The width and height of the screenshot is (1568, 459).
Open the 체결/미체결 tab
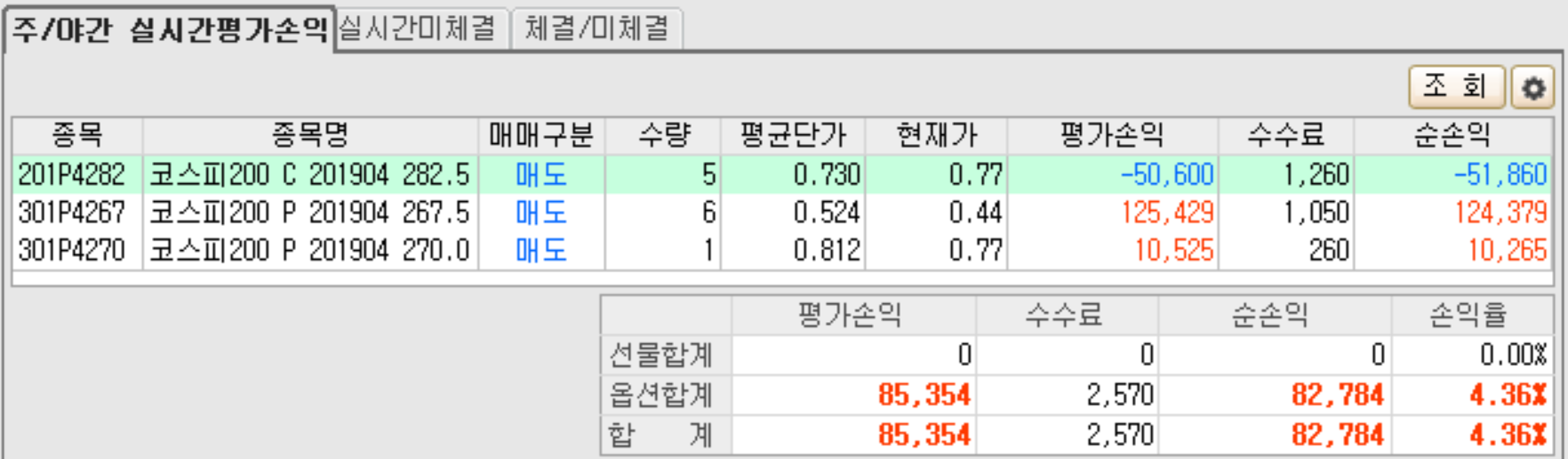click(x=596, y=28)
